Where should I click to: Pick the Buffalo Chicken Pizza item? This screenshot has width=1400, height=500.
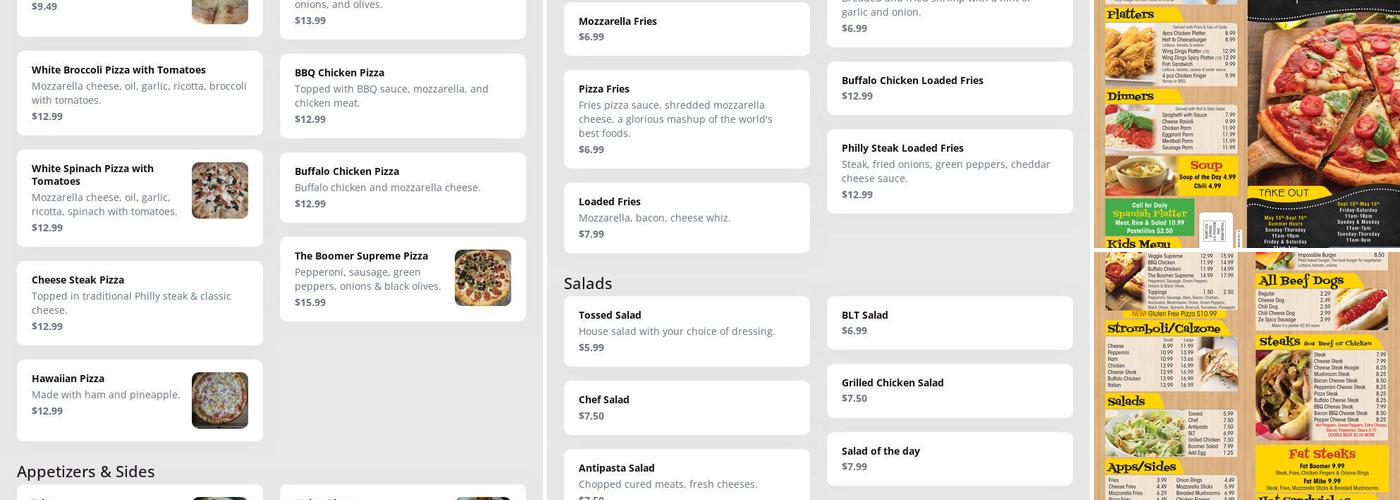[x=402, y=187]
